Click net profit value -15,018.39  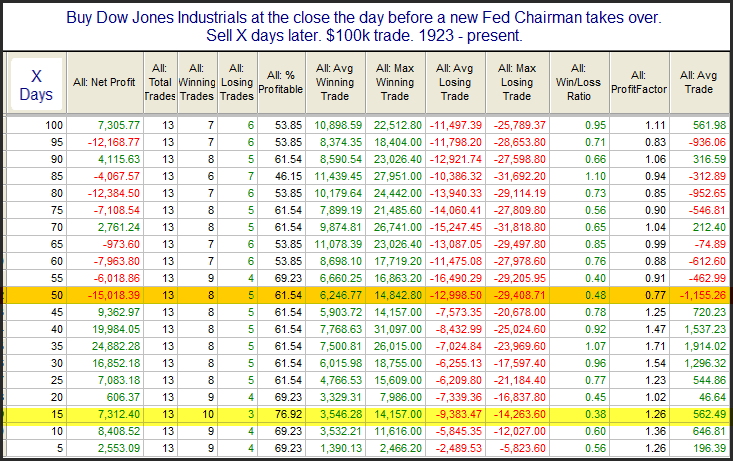click(x=114, y=295)
